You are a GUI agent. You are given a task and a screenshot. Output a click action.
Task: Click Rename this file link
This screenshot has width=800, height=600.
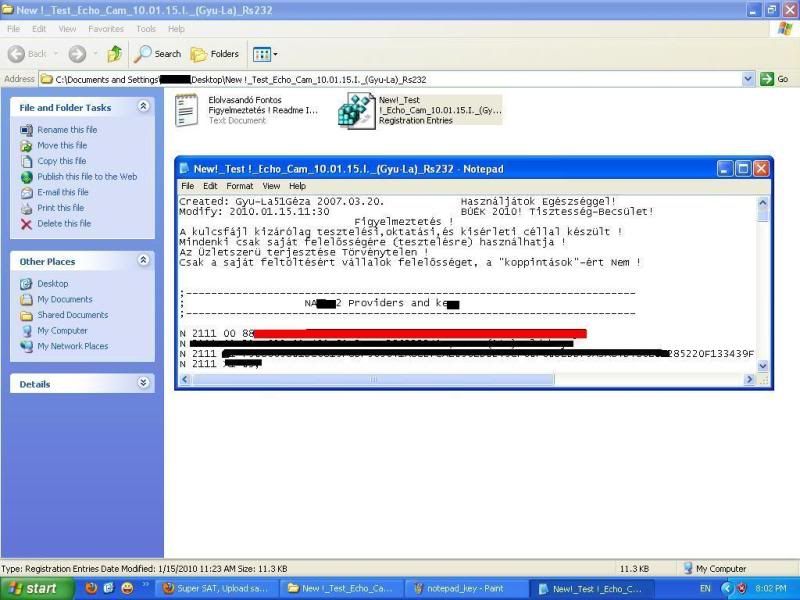(67, 130)
